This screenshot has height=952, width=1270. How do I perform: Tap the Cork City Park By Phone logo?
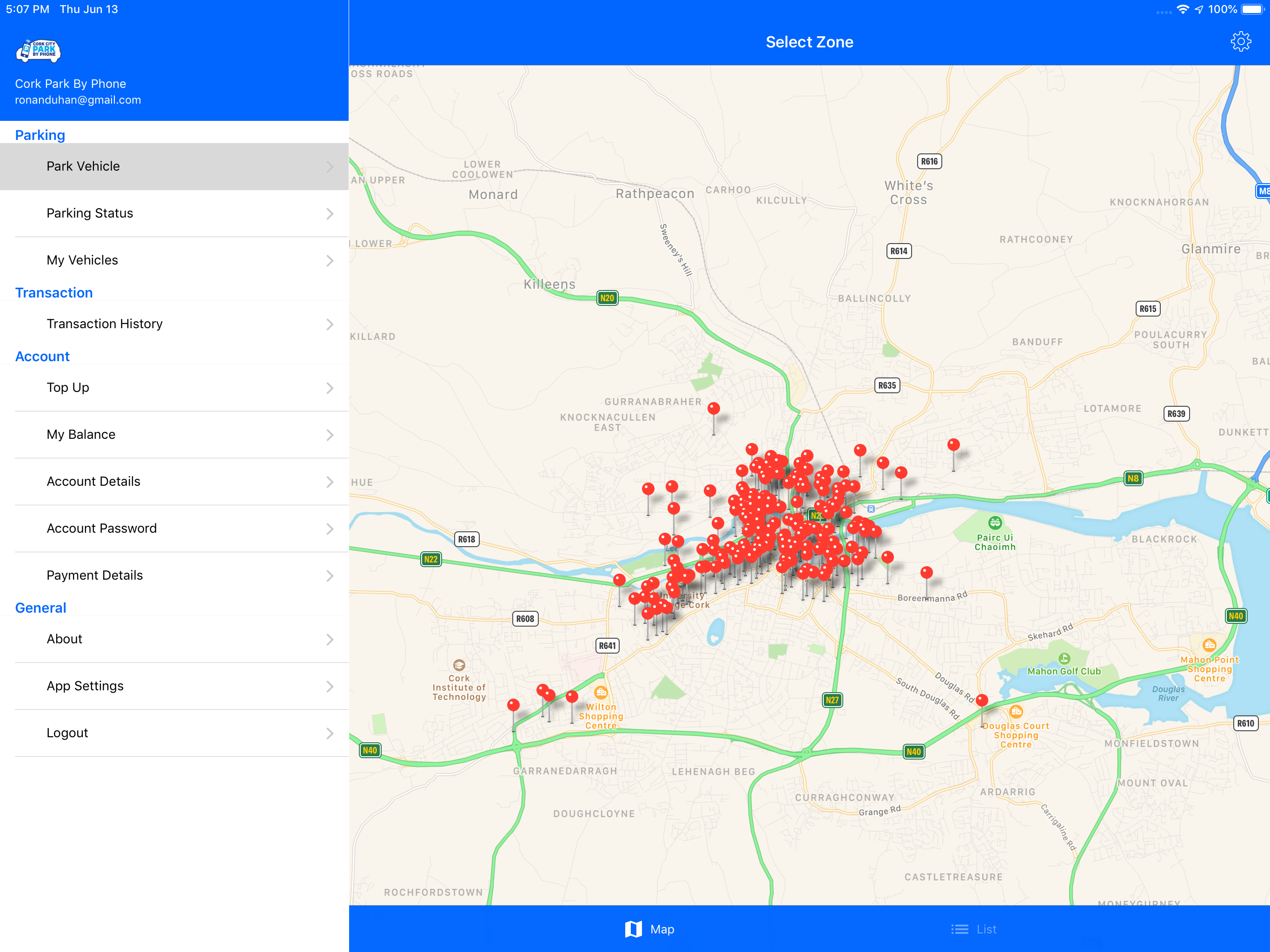39,51
